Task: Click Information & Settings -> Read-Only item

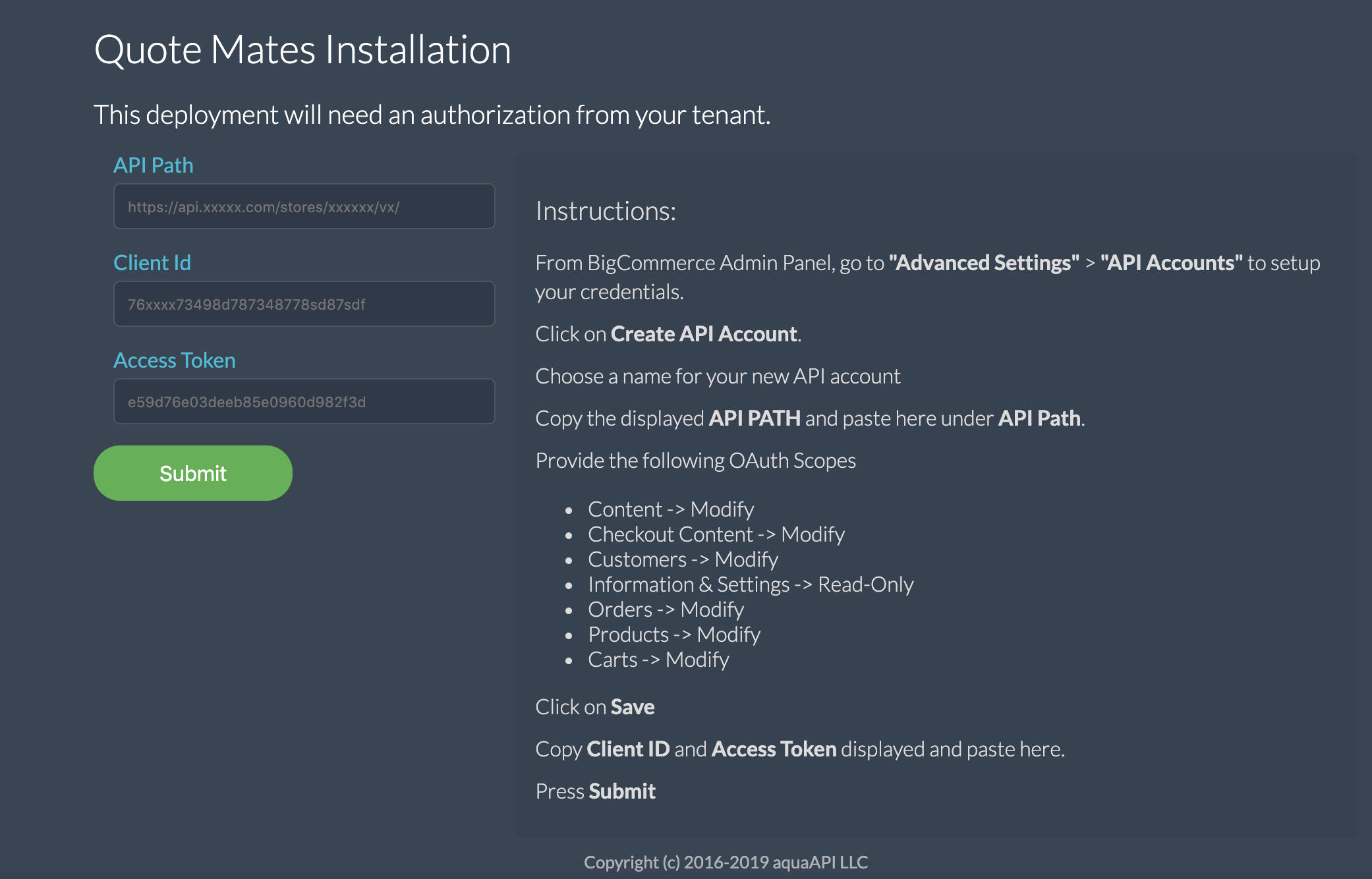Action: tap(750, 584)
